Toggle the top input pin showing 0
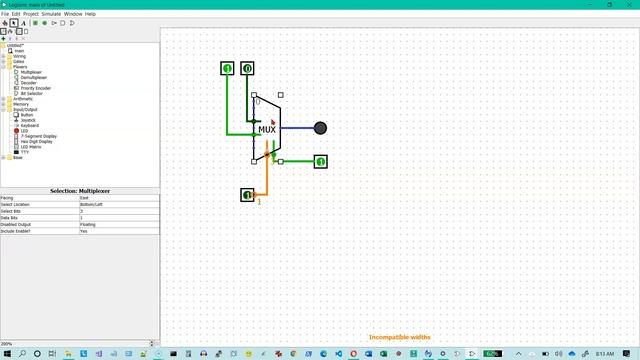The image size is (640, 360). 247,68
